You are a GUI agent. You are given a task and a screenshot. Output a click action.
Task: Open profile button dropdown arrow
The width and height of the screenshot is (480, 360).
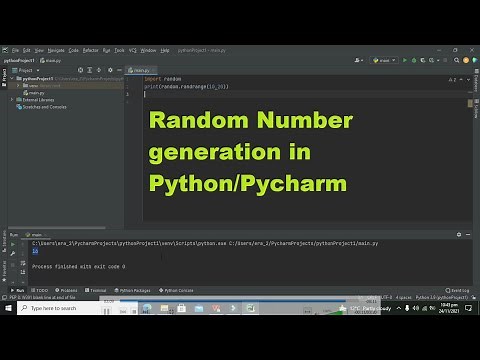click(x=438, y=61)
